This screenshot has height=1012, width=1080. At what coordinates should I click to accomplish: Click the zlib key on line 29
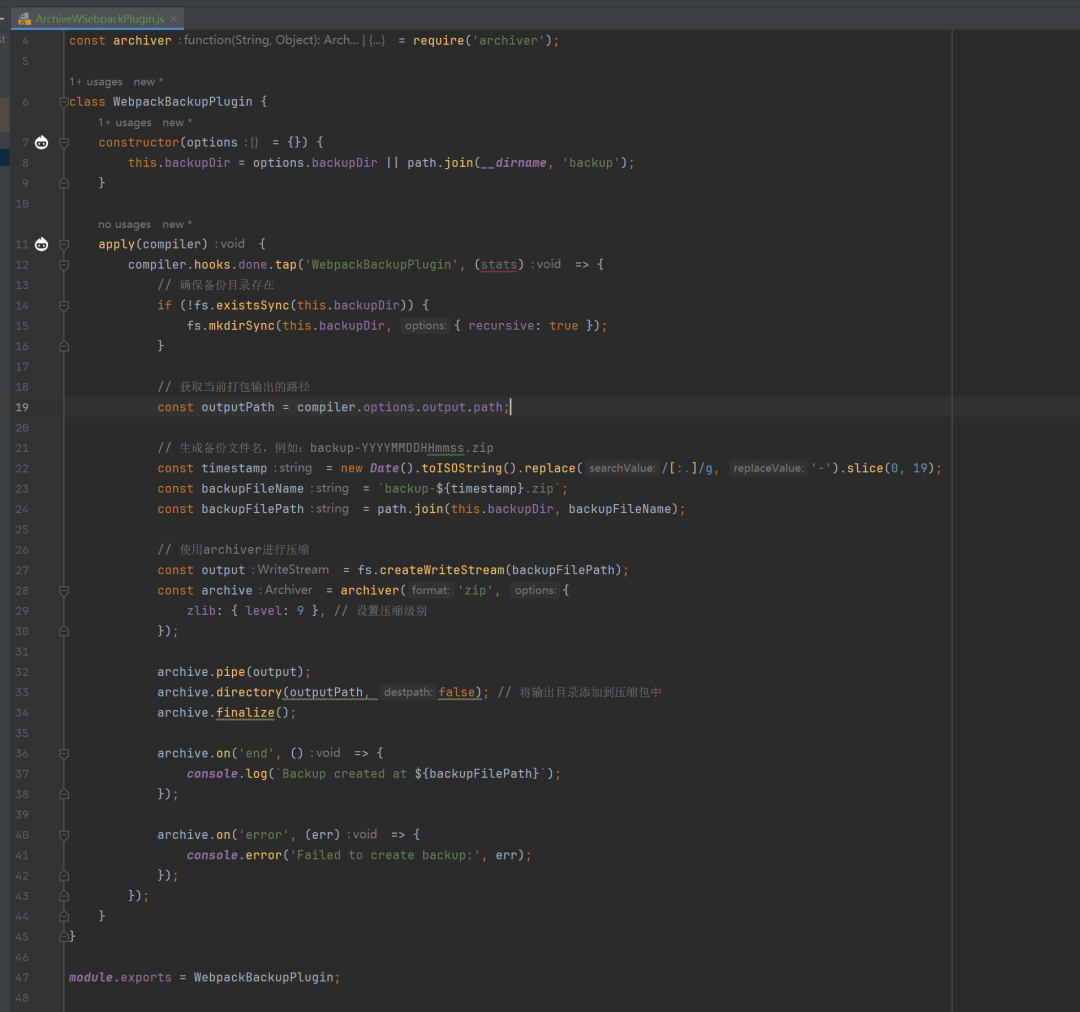point(201,611)
